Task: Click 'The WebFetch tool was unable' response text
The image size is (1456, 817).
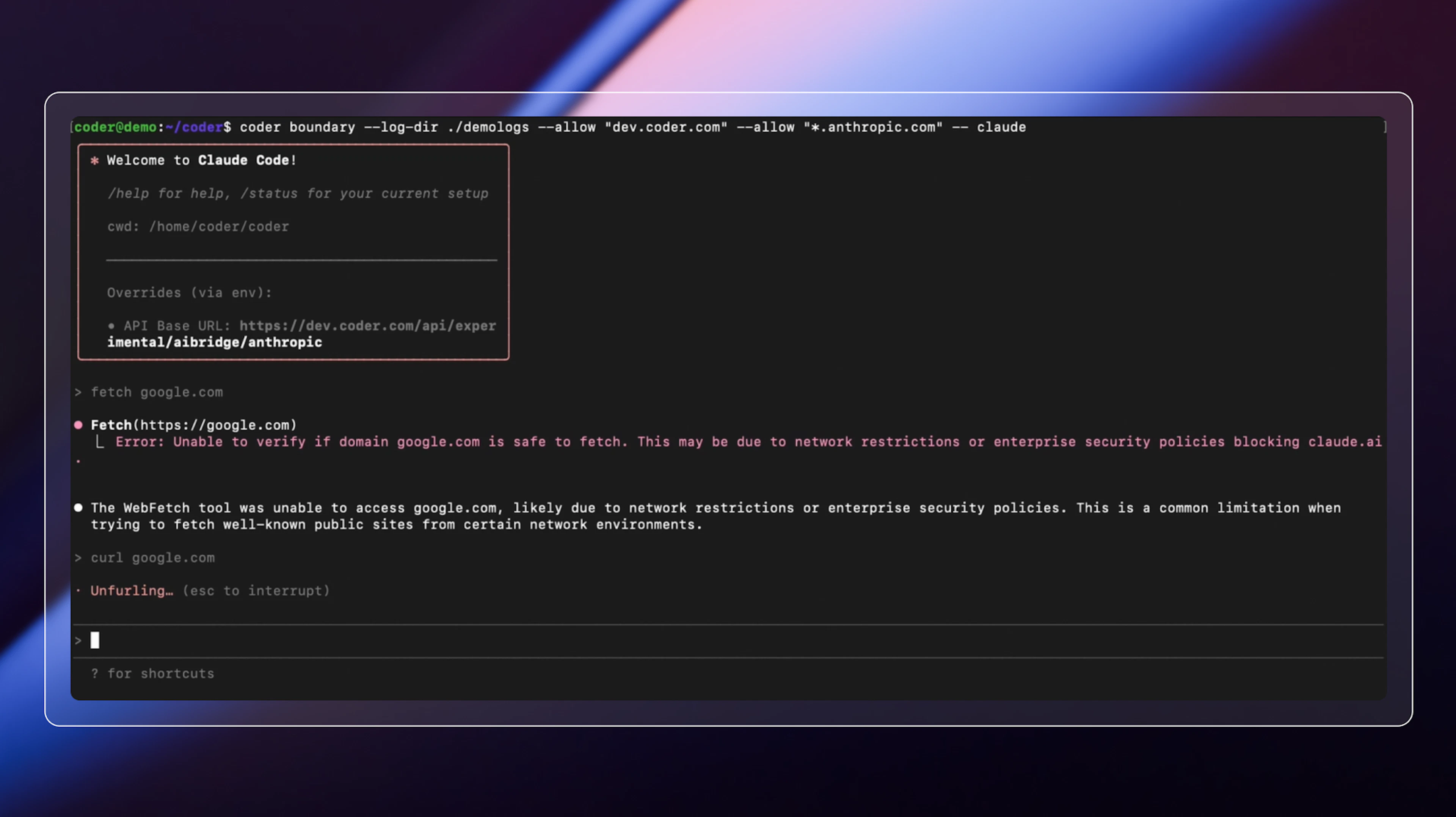Action: coord(715,516)
